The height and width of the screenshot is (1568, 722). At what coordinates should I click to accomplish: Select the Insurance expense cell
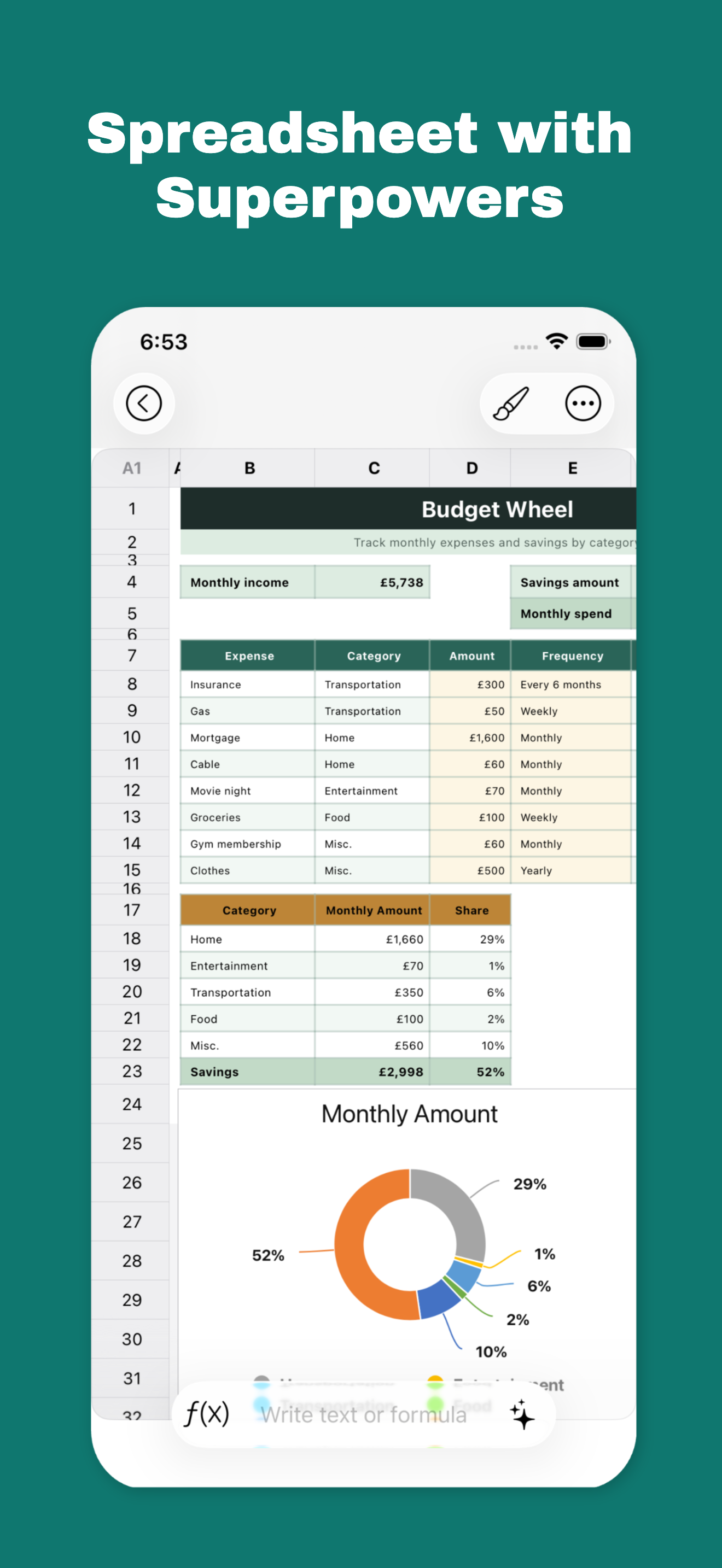tap(248, 684)
